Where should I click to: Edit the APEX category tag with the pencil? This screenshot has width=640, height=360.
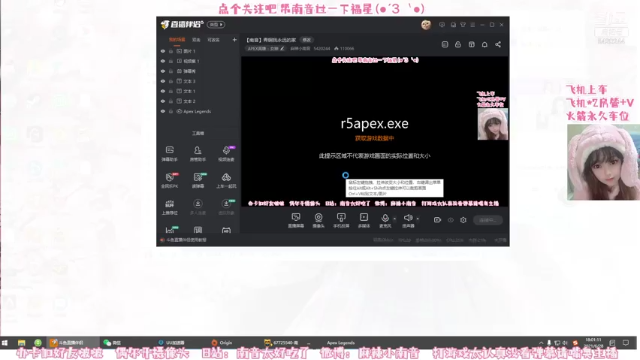[282, 48]
